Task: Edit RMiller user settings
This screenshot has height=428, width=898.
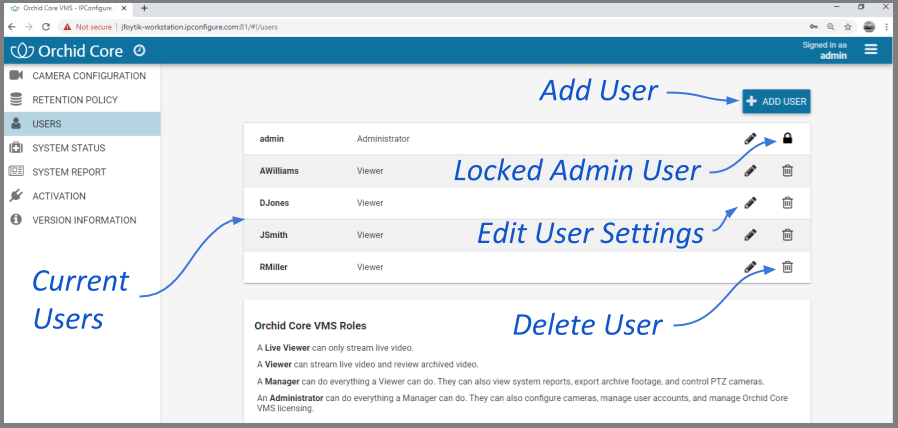Action: click(x=750, y=267)
